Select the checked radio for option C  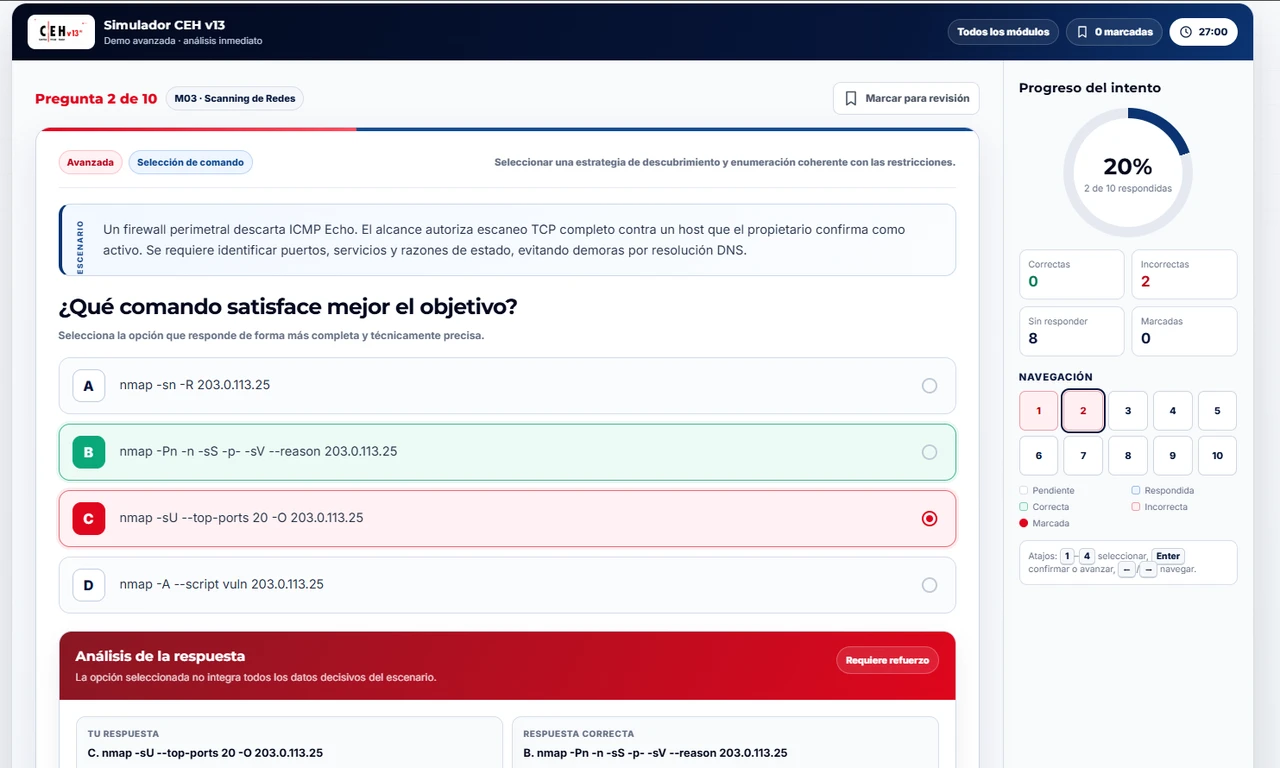coord(929,518)
